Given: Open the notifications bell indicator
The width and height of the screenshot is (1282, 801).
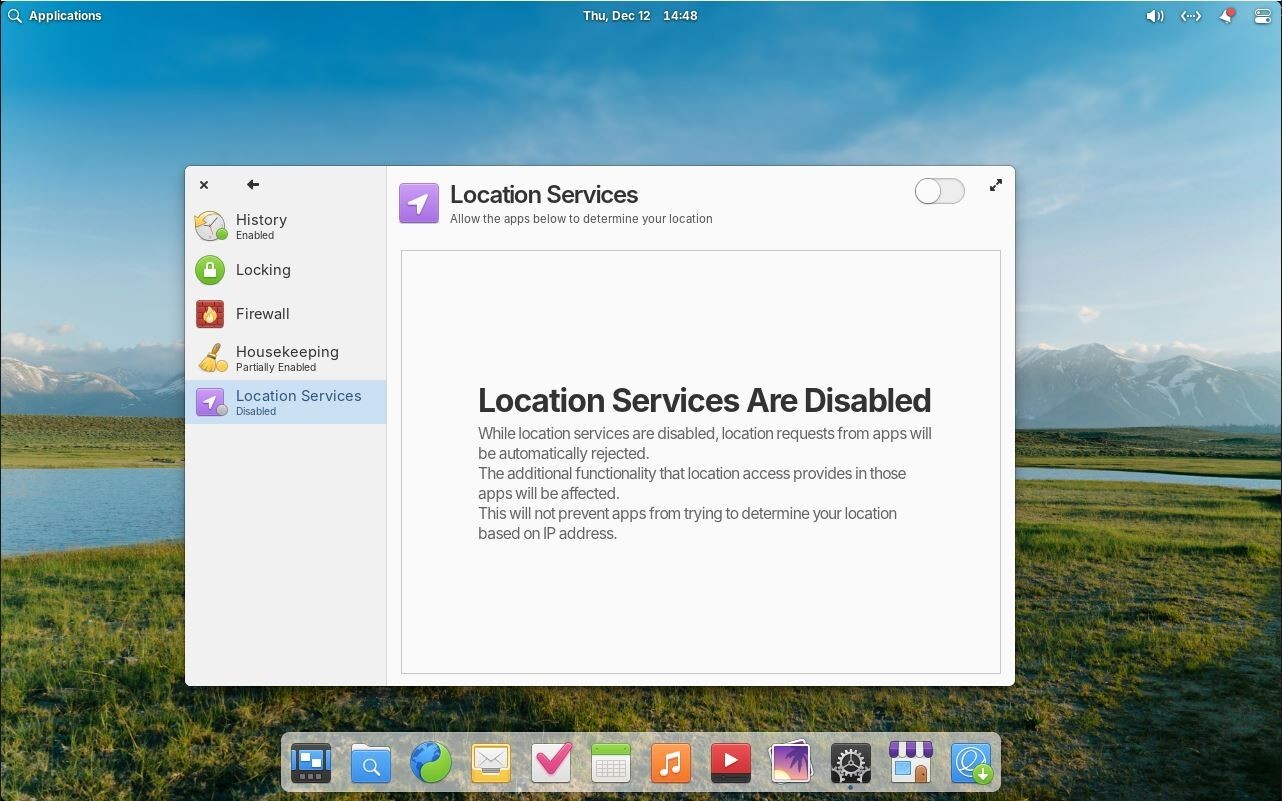Looking at the screenshot, I should tap(1227, 16).
